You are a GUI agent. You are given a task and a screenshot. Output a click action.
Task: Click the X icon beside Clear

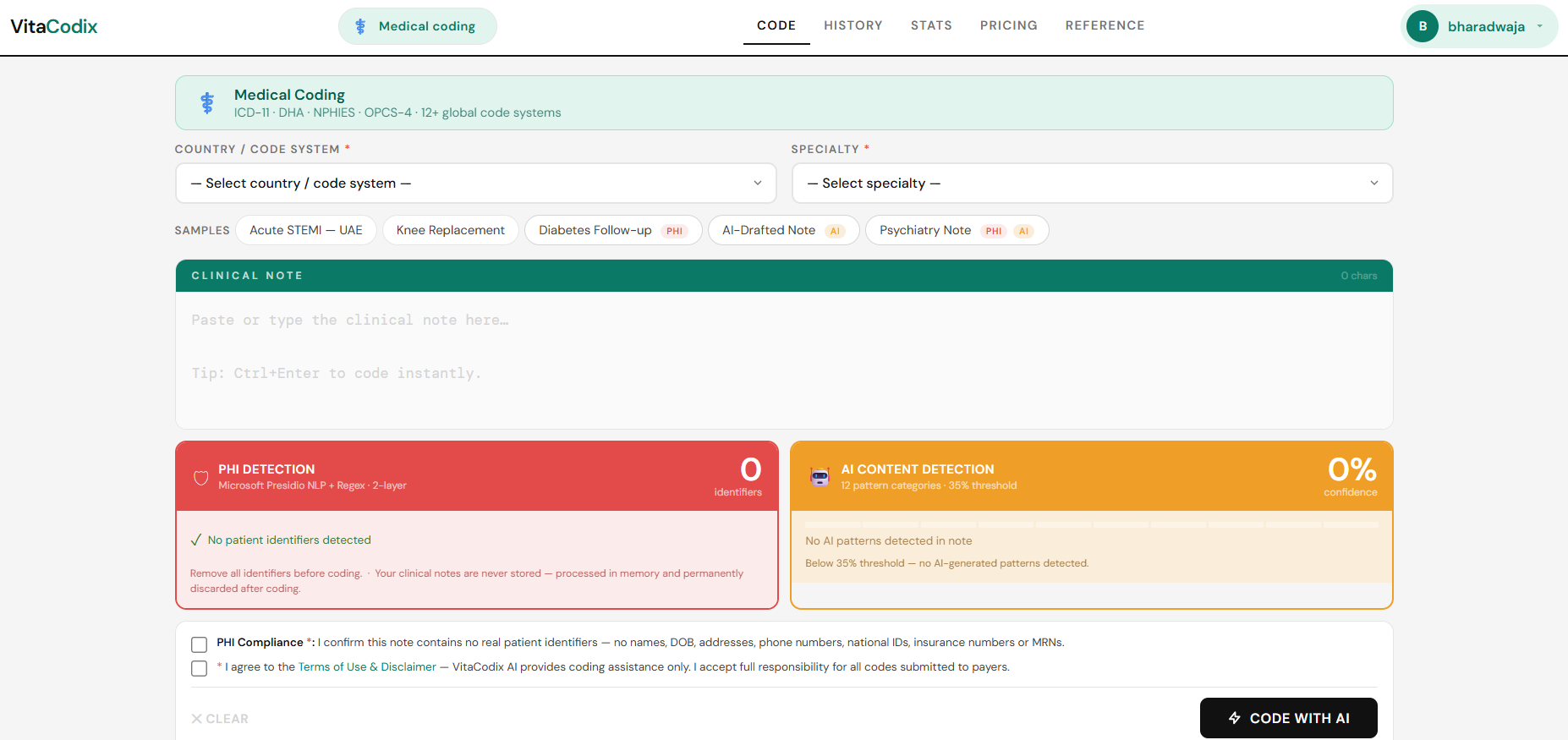[196, 719]
